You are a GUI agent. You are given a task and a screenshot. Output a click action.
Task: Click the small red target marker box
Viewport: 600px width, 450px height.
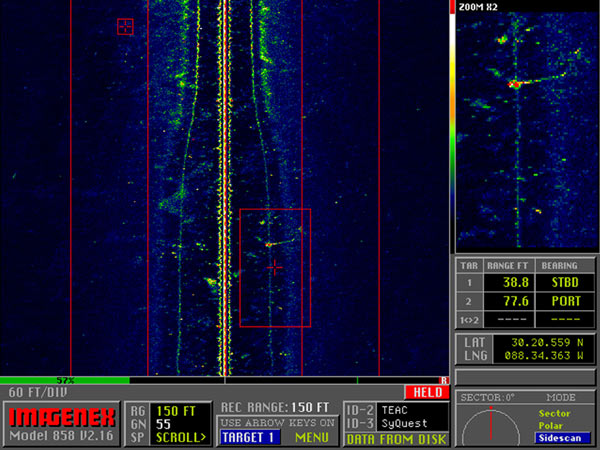pos(125,27)
